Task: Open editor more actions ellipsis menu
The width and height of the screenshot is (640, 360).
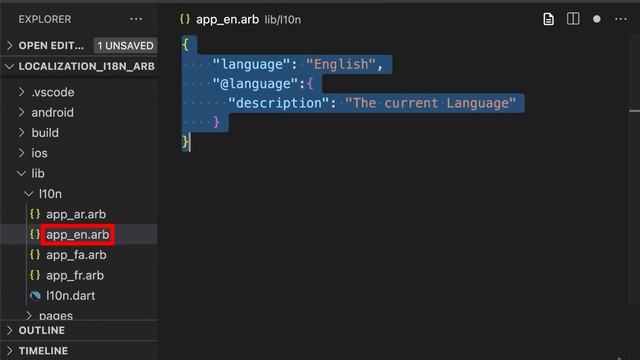Action: tap(620, 19)
